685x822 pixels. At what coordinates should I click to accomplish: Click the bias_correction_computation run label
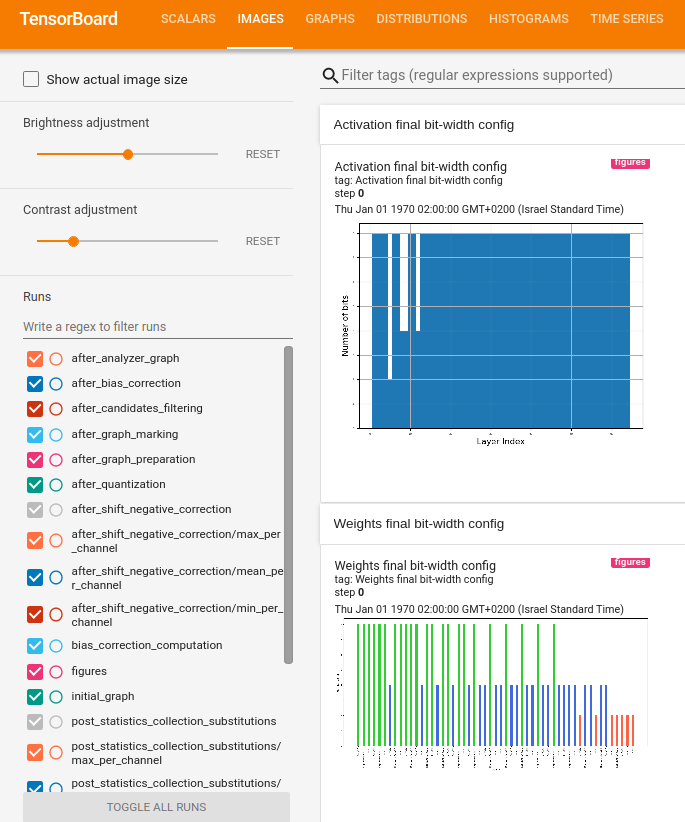point(147,645)
